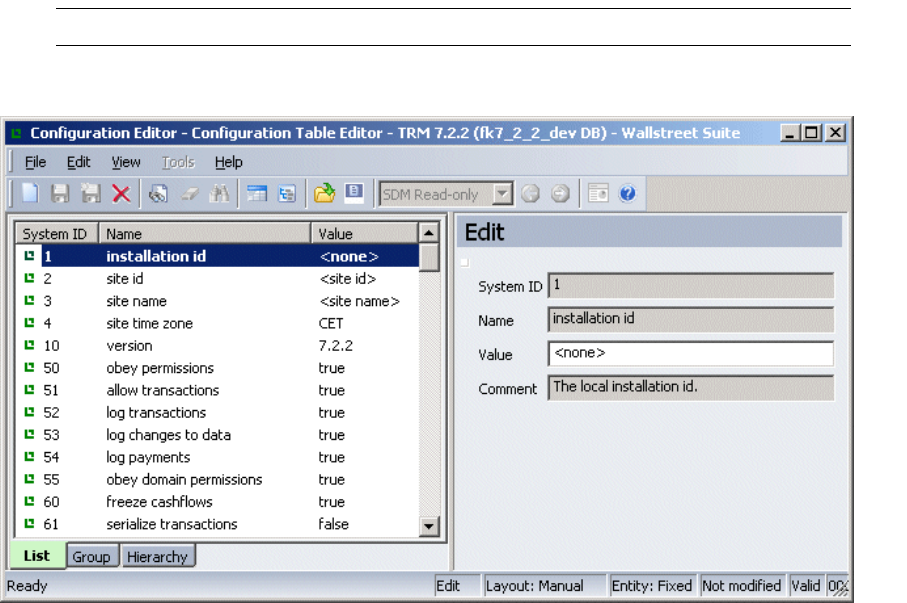Image resolution: width=907 pixels, height=603 pixels.
Task: Select the installation id row
Action: point(217,256)
